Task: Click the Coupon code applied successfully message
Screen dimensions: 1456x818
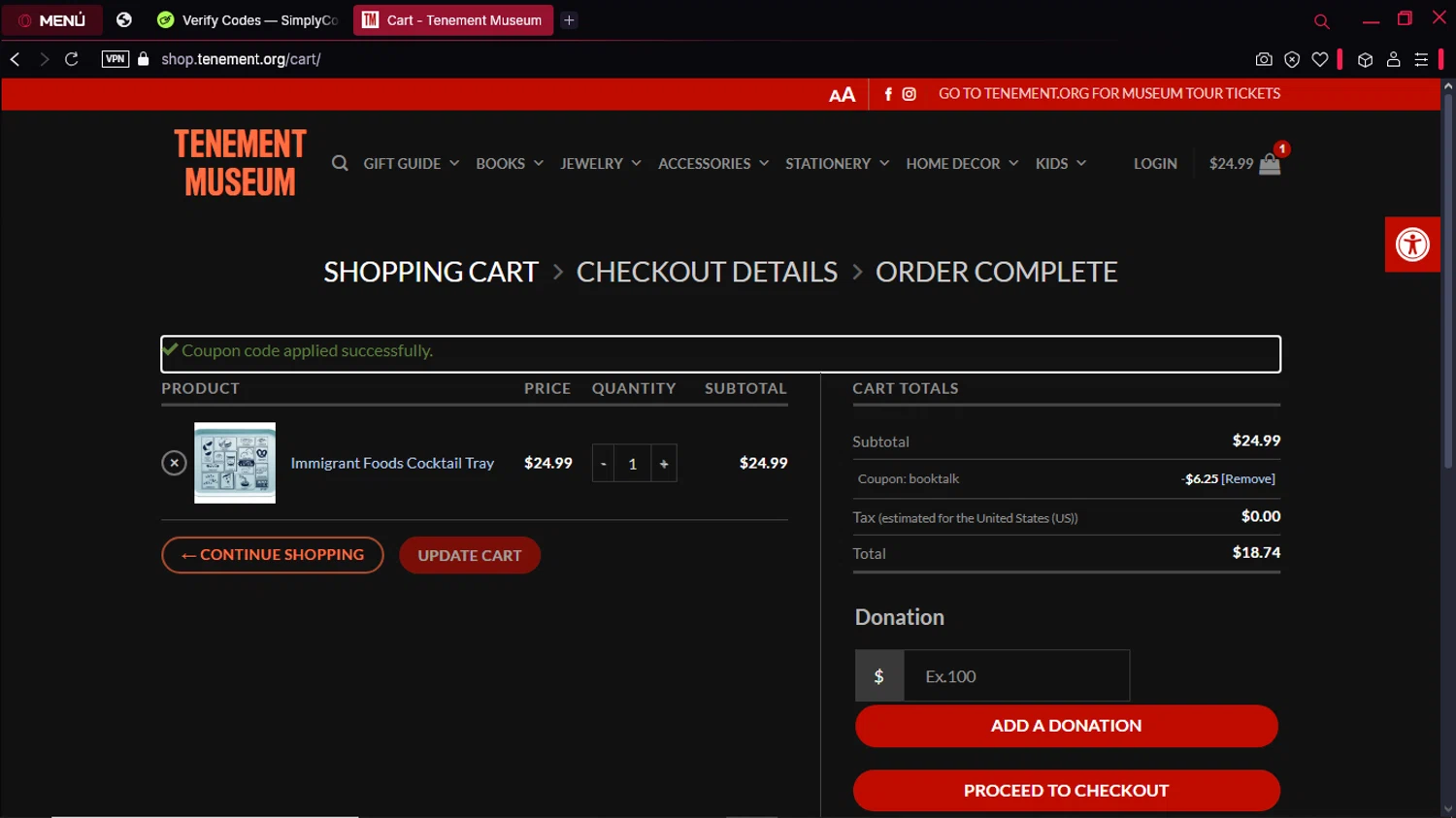Action: tap(308, 351)
